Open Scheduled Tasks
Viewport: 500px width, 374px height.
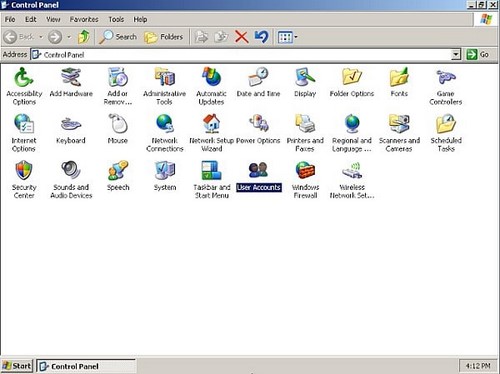446,133
